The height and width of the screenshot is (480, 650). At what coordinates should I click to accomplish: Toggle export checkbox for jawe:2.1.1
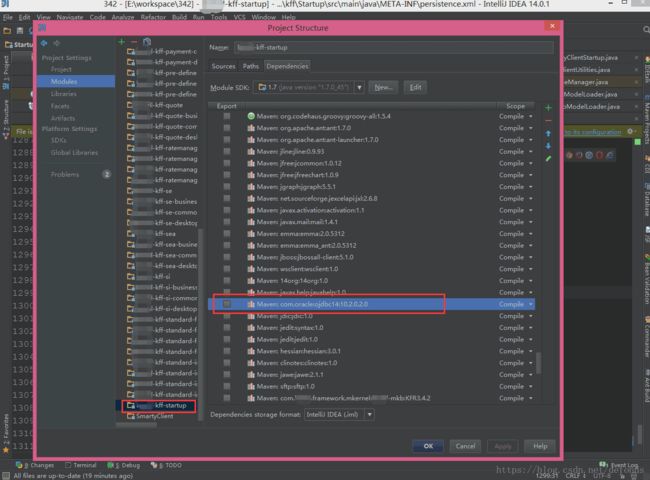point(227,374)
